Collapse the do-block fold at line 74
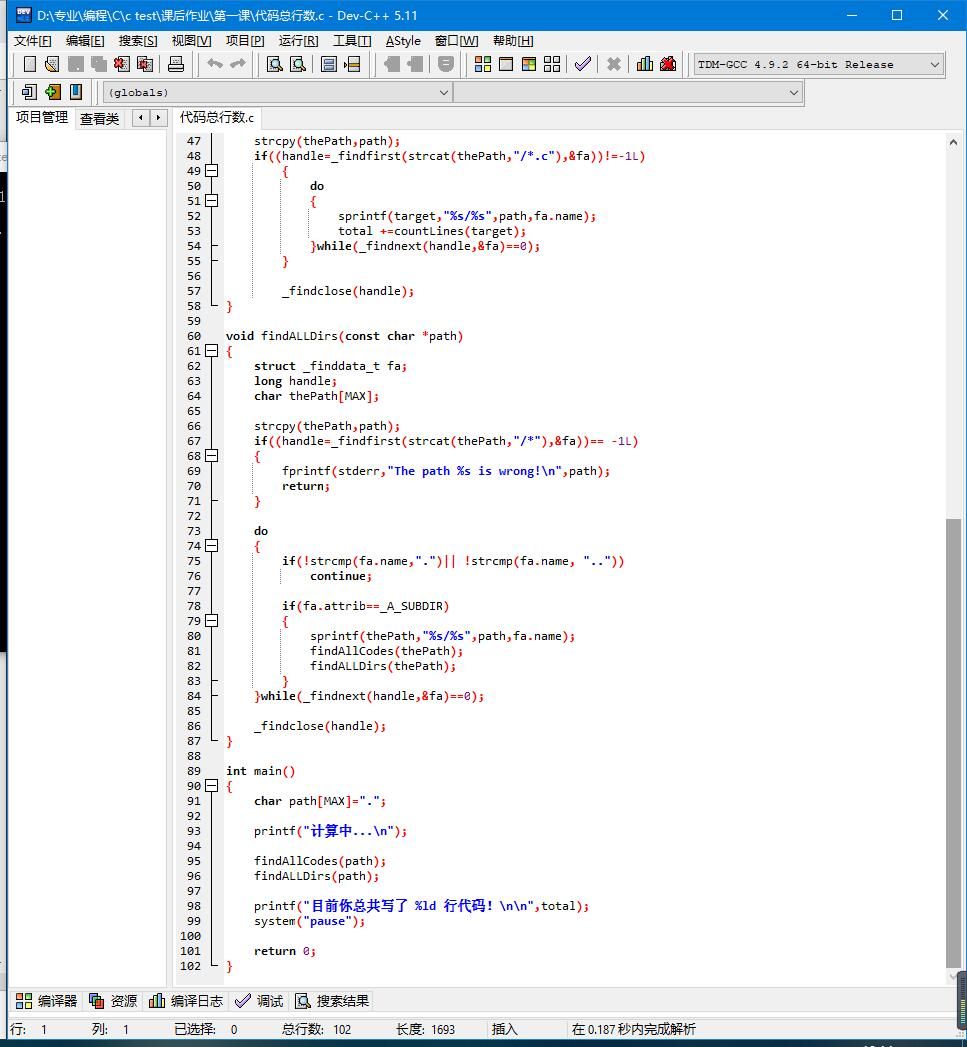Viewport: 967px width, 1047px height. (212, 546)
